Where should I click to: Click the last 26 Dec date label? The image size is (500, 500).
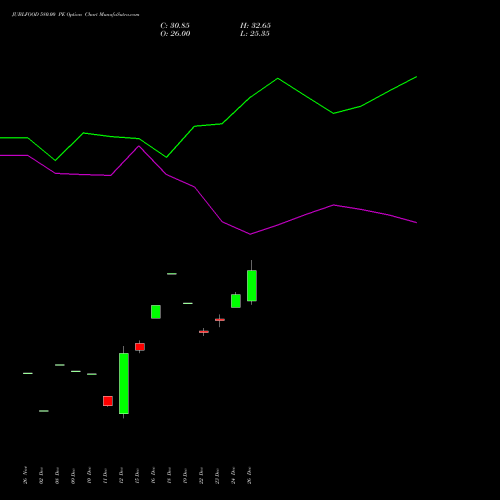click(250, 475)
